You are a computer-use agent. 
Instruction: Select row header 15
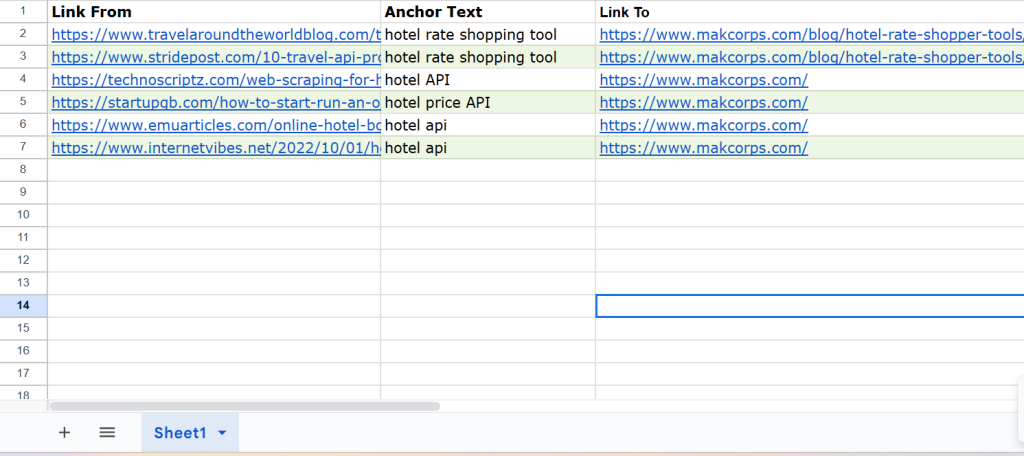(x=24, y=328)
